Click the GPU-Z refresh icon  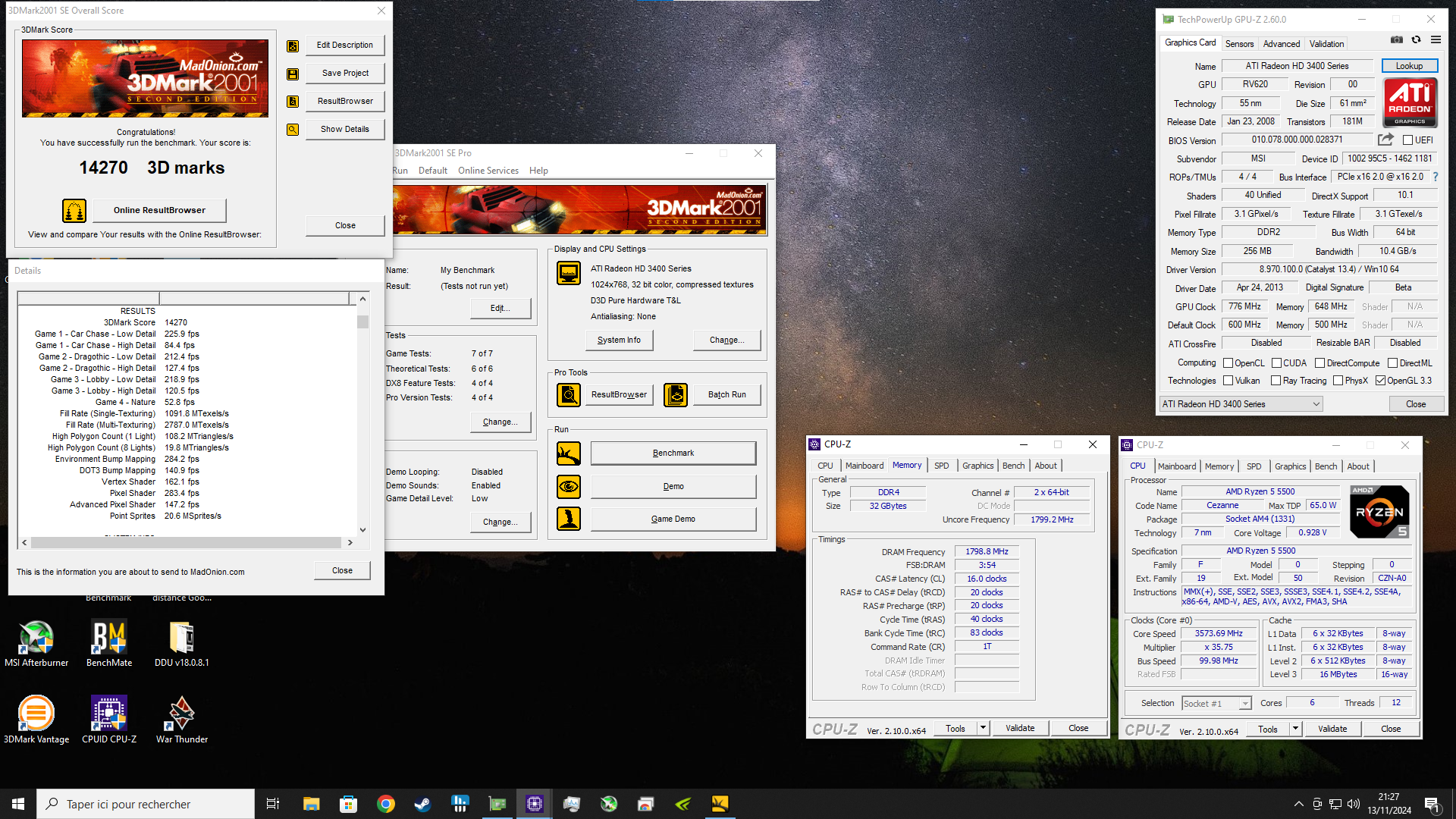tap(1416, 39)
